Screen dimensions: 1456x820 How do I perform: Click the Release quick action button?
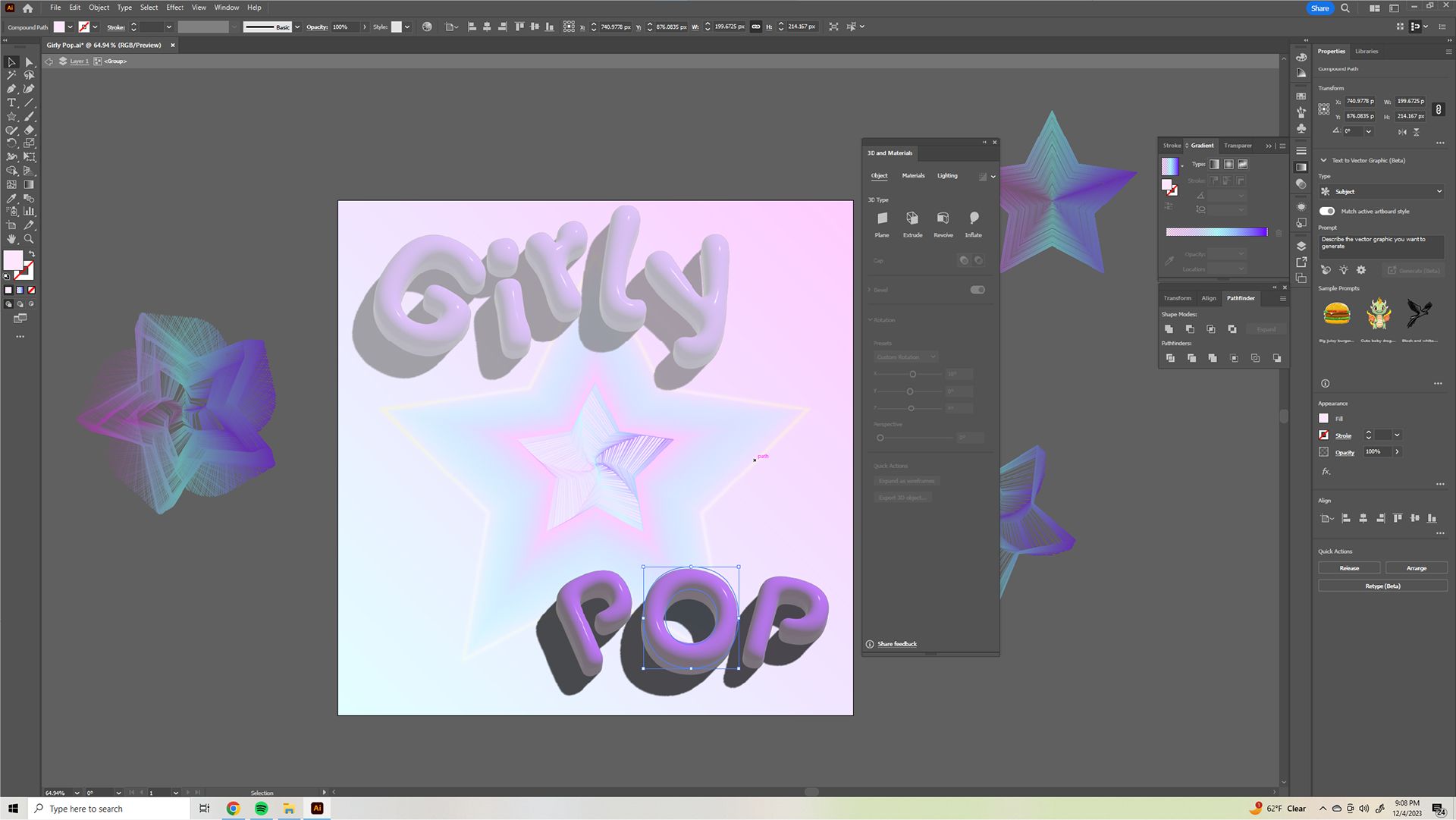[1349, 568]
